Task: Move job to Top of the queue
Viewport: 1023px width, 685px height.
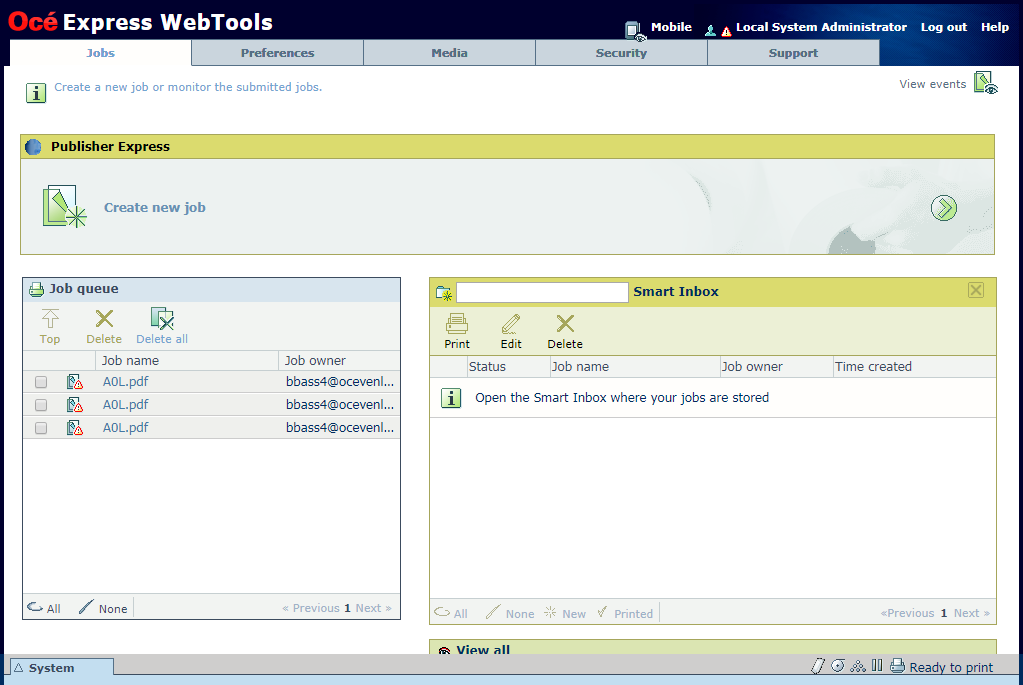Action: tap(50, 326)
